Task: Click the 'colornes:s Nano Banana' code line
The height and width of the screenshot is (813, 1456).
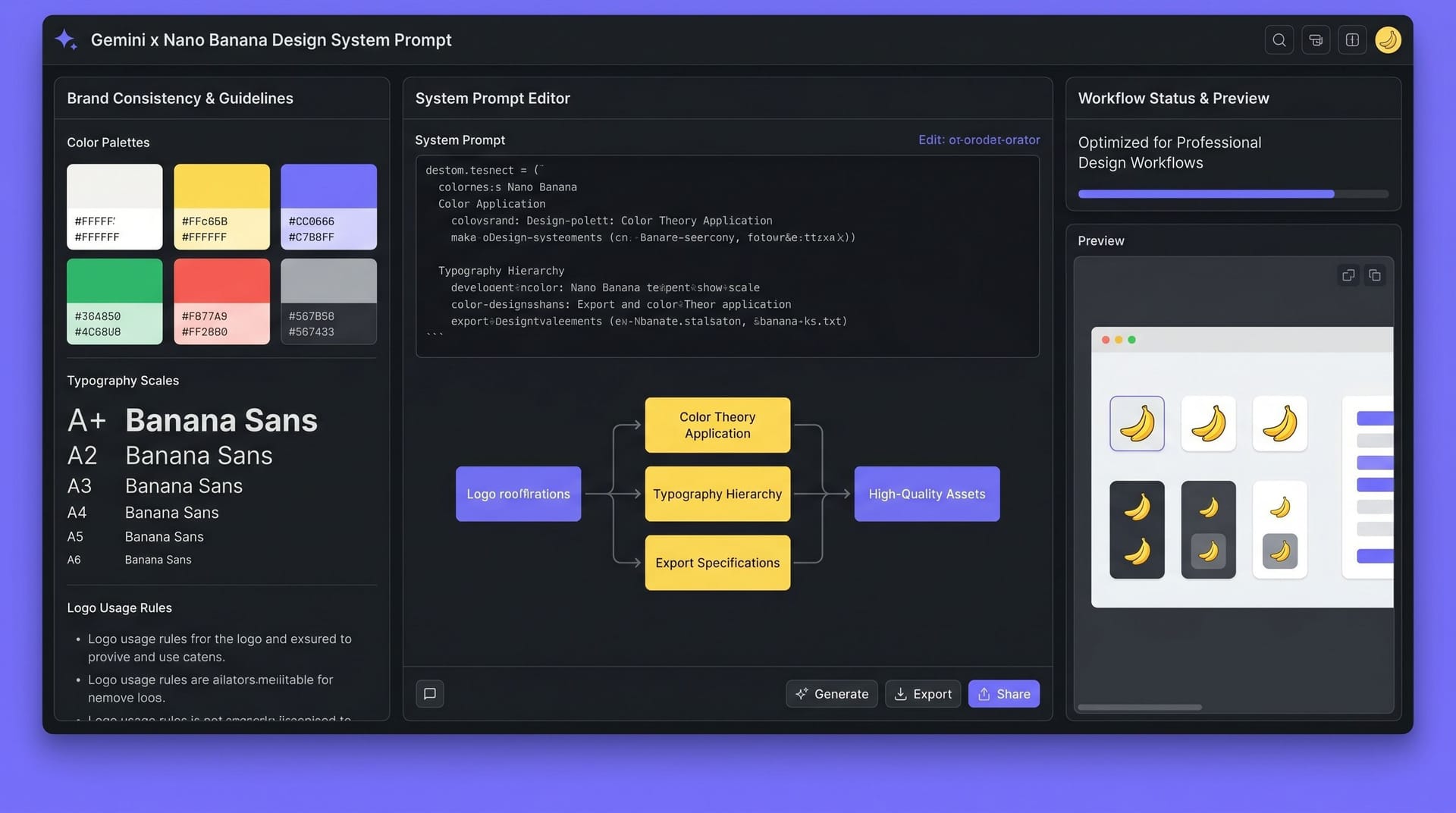Action: 507,187
